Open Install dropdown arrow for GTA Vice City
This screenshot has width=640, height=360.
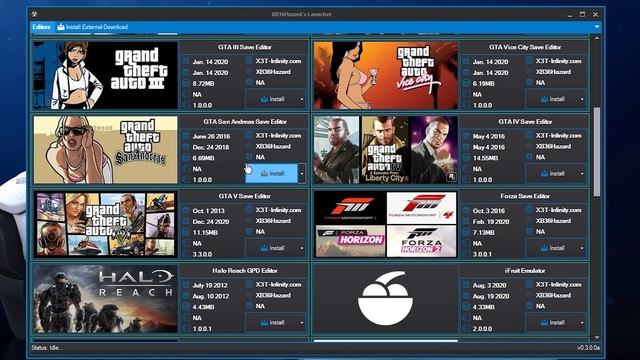pyautogui.click(x=582, y=99)
